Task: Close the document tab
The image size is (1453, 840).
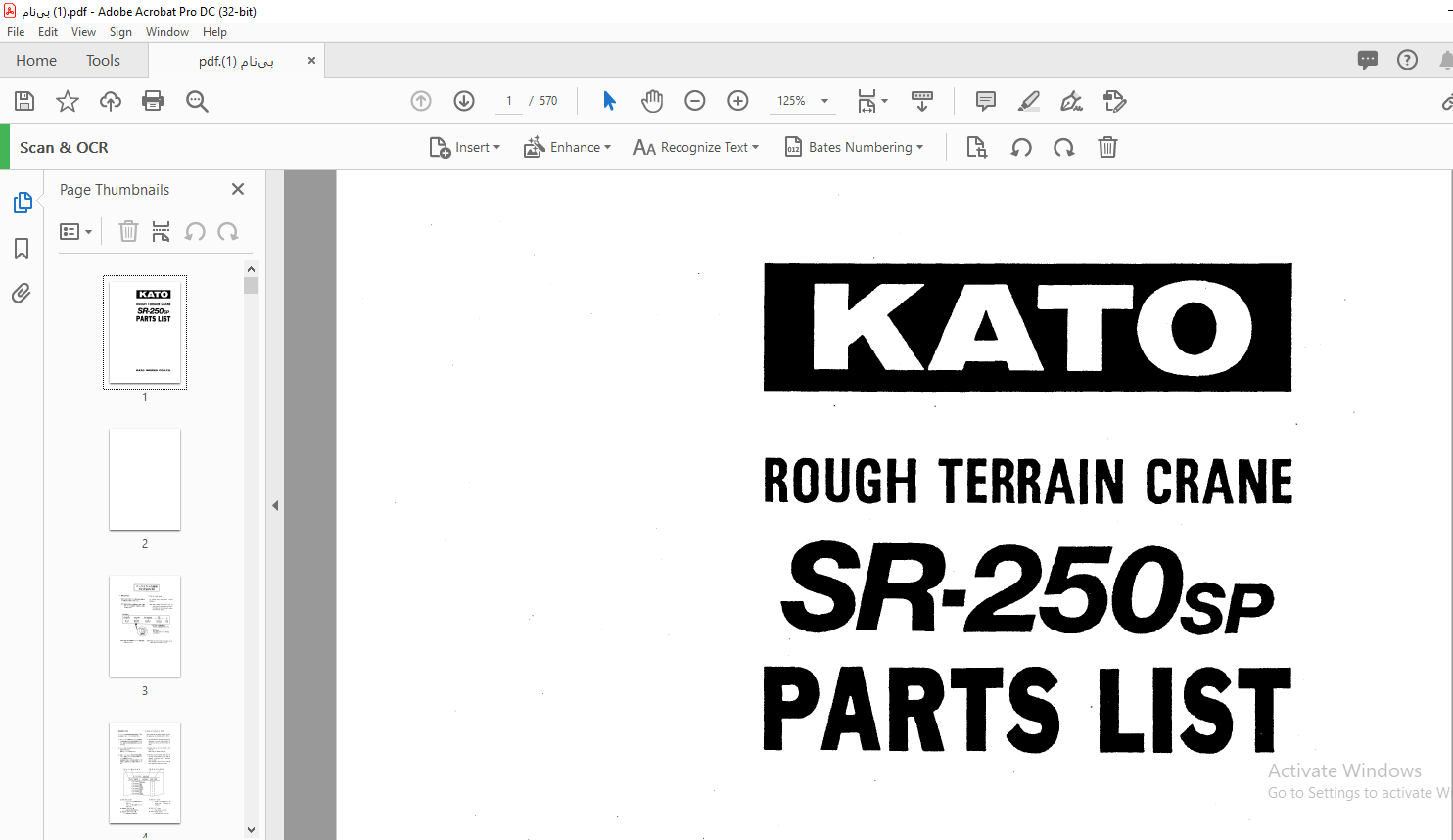Action: pyautogui.click(x=311, y=60)
